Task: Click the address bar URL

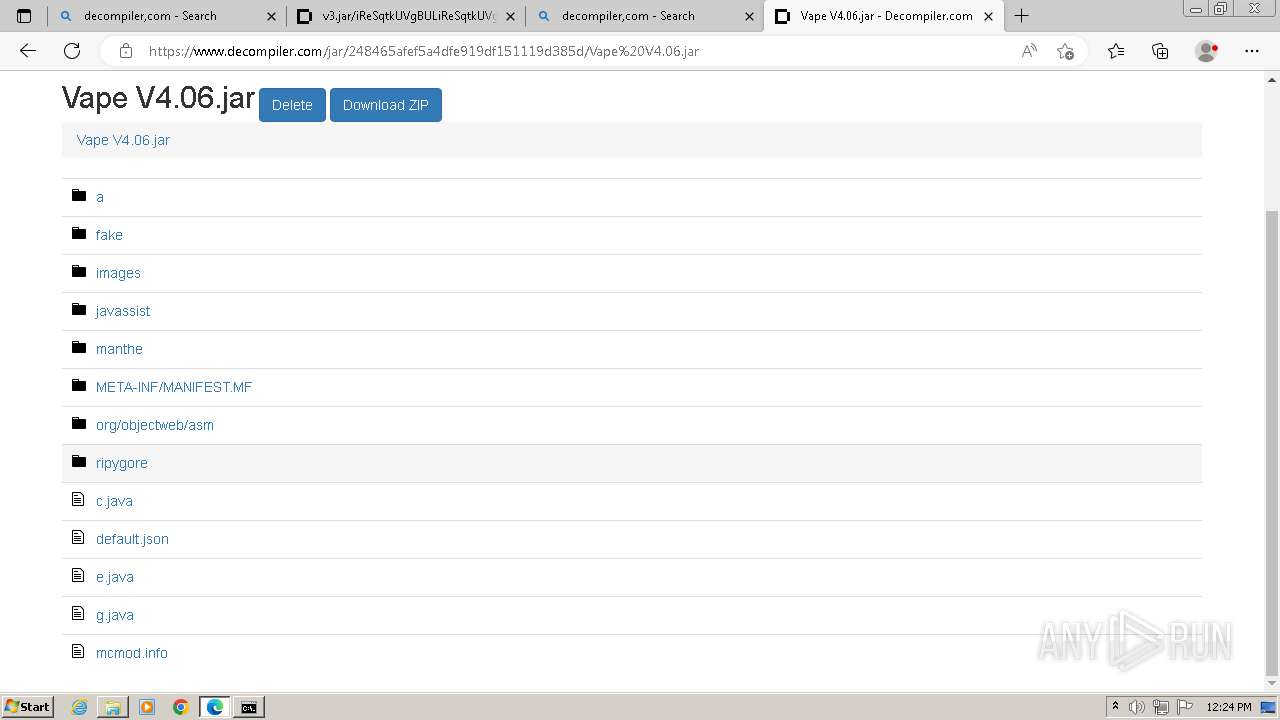Action: tap(424, 51)
